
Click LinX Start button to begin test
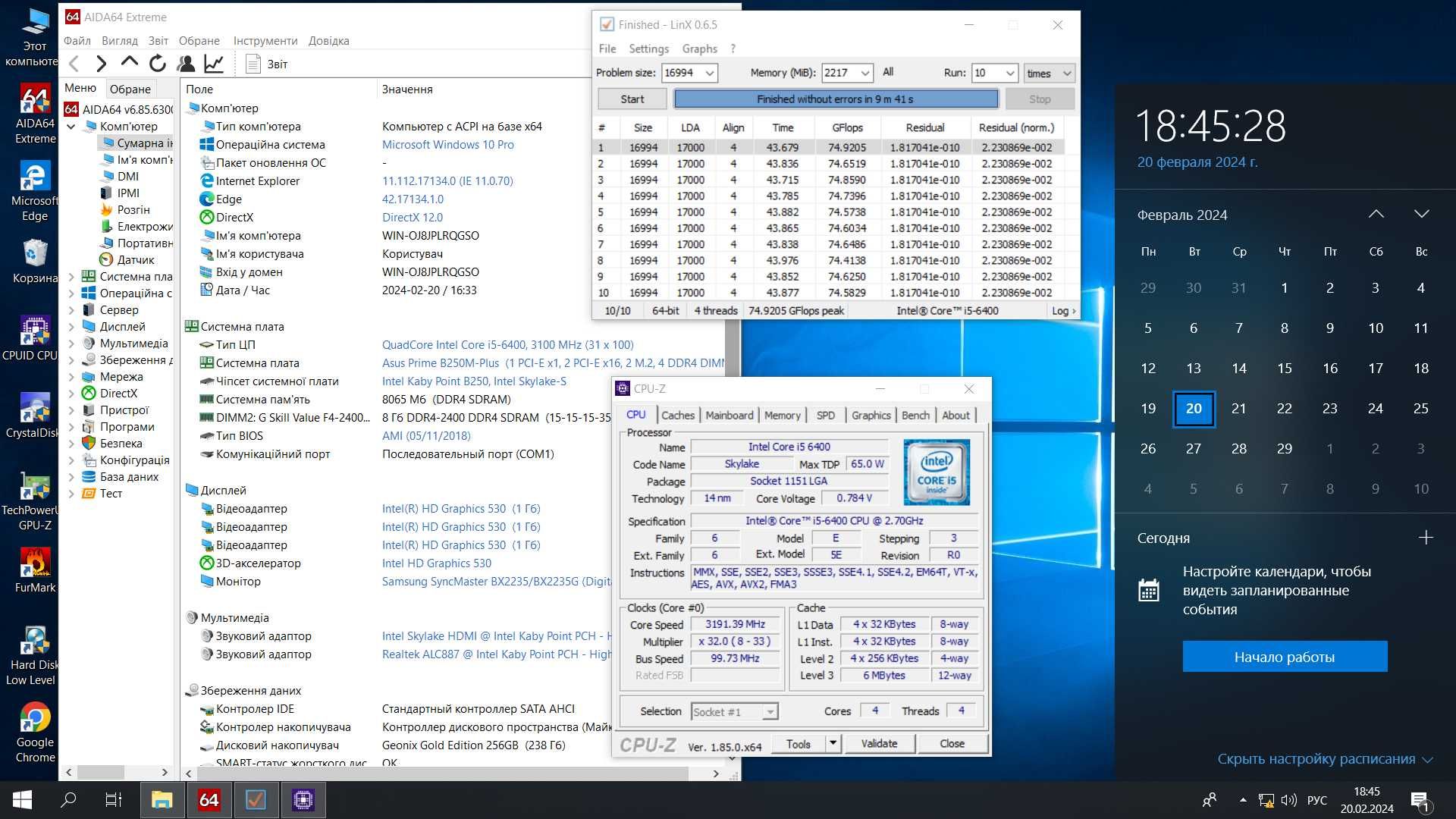tap(631, 98)
